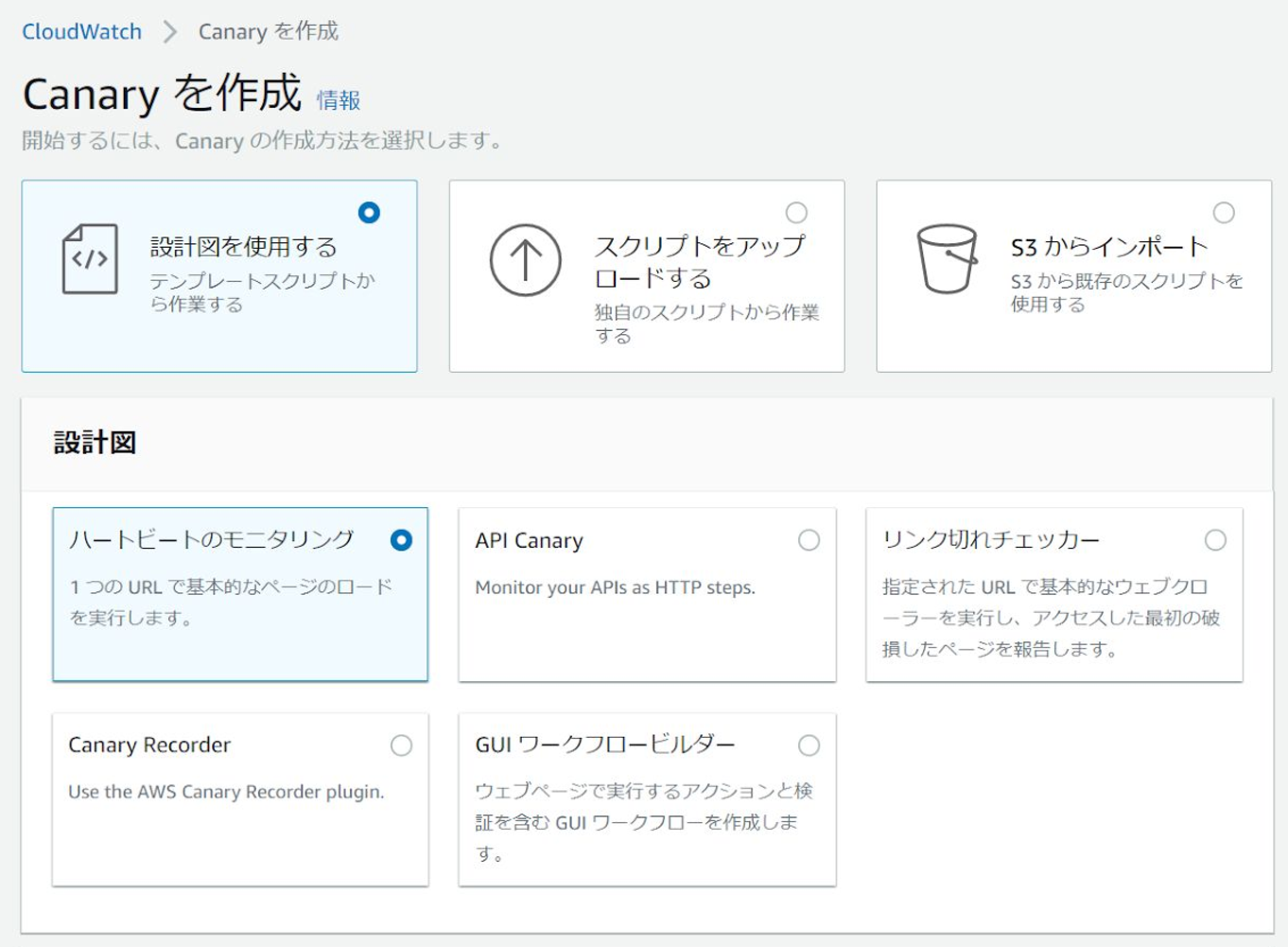
Task: Click the upload arrow circle icon
Action: point(526,260)
